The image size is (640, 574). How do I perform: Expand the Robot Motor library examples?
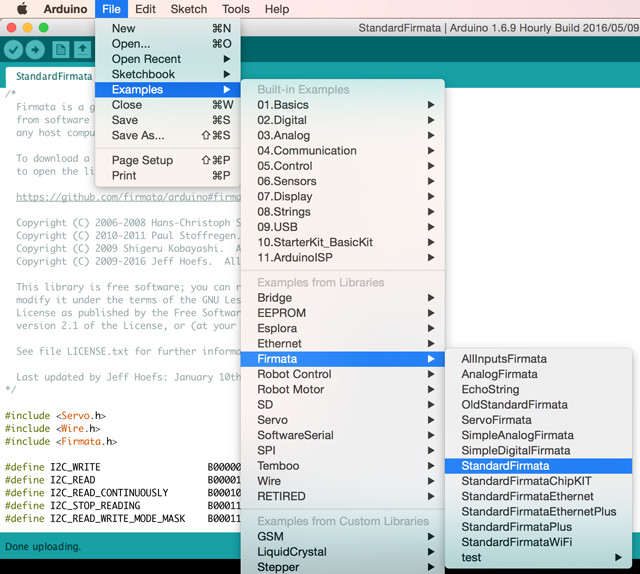point(343,389)
